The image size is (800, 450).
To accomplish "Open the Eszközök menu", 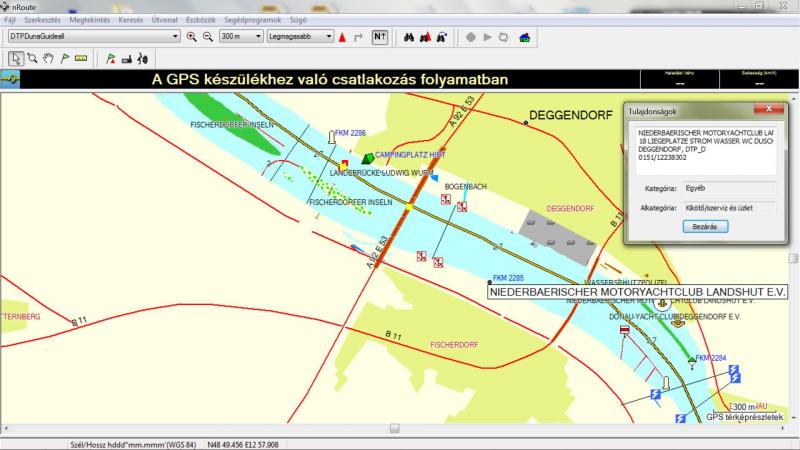I will point(201,20).
